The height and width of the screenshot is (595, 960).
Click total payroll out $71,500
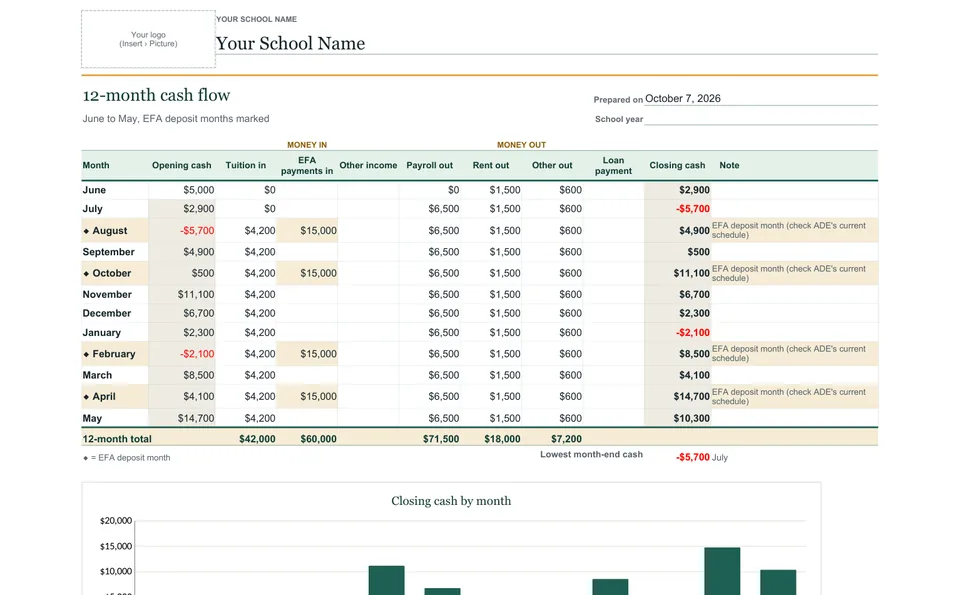pyautogui.click(x=441, y=439)
